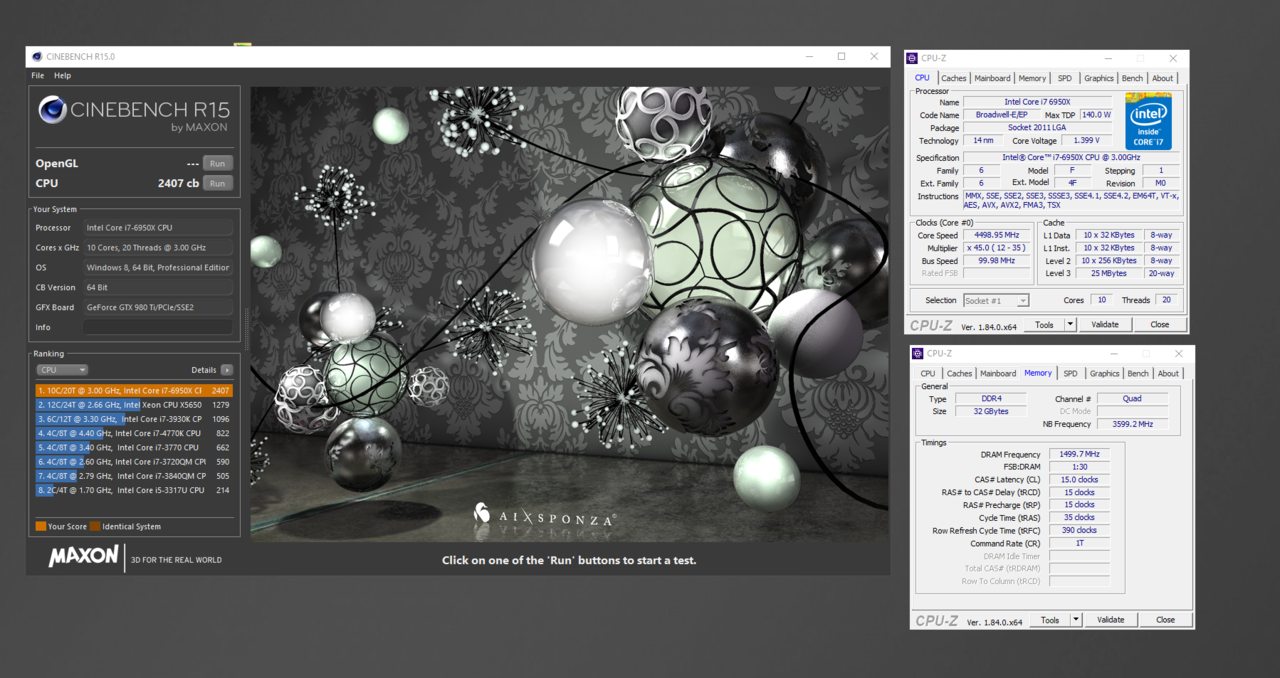
Task: Close the CPU-Z memory window with X
Action: pyautogui.click(x=1178, y=354)
